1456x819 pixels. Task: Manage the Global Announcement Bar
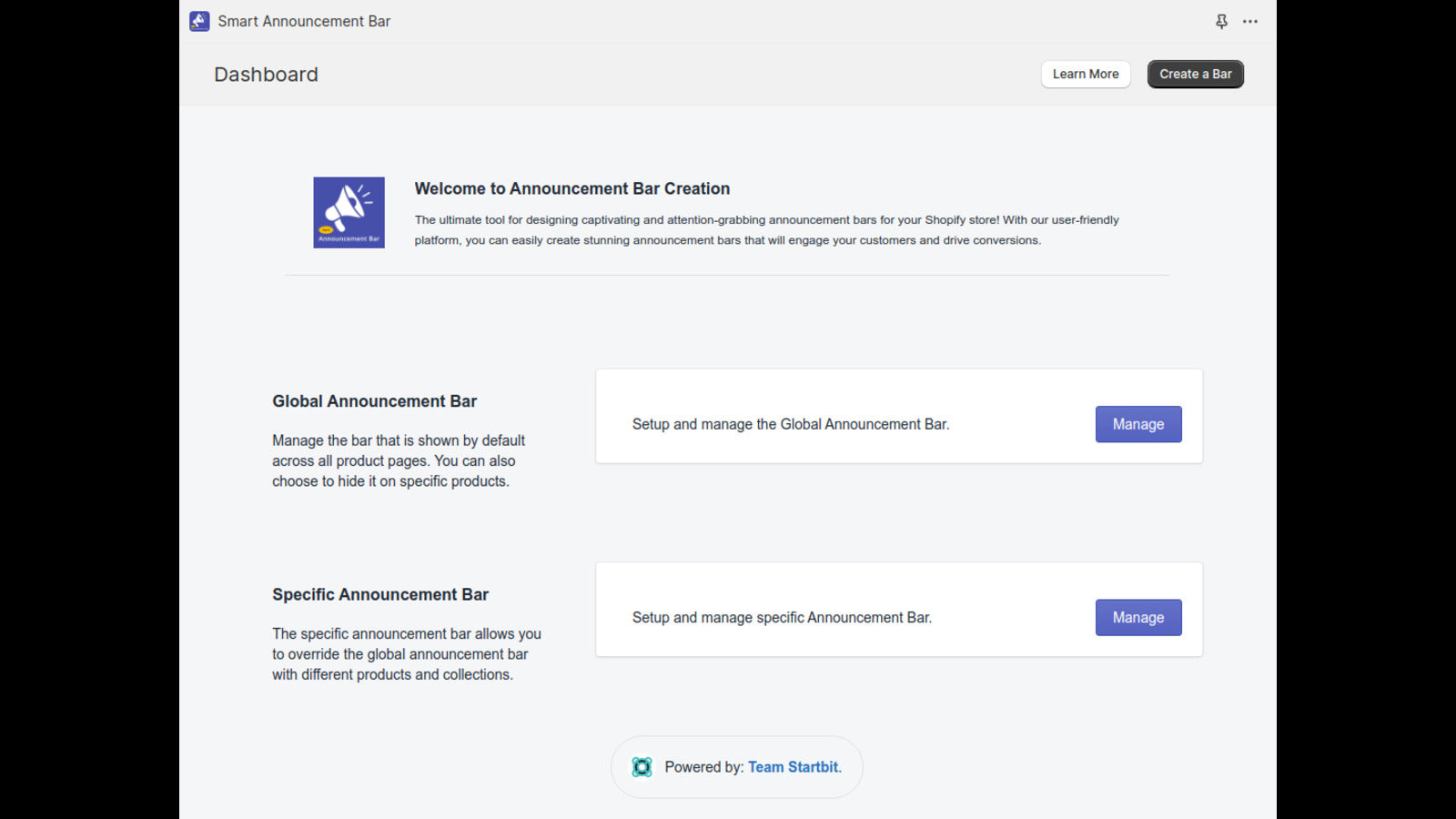click(x=1137, y=424)
